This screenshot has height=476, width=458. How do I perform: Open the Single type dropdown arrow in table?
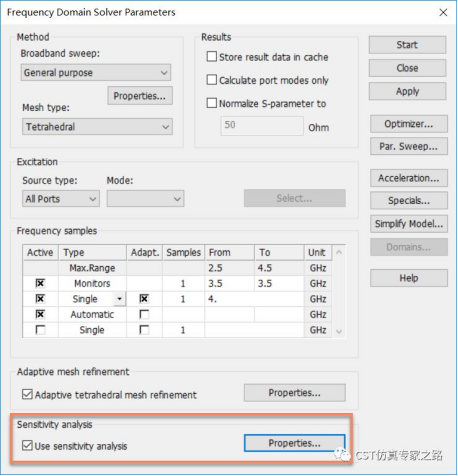[x=120, y=299]
